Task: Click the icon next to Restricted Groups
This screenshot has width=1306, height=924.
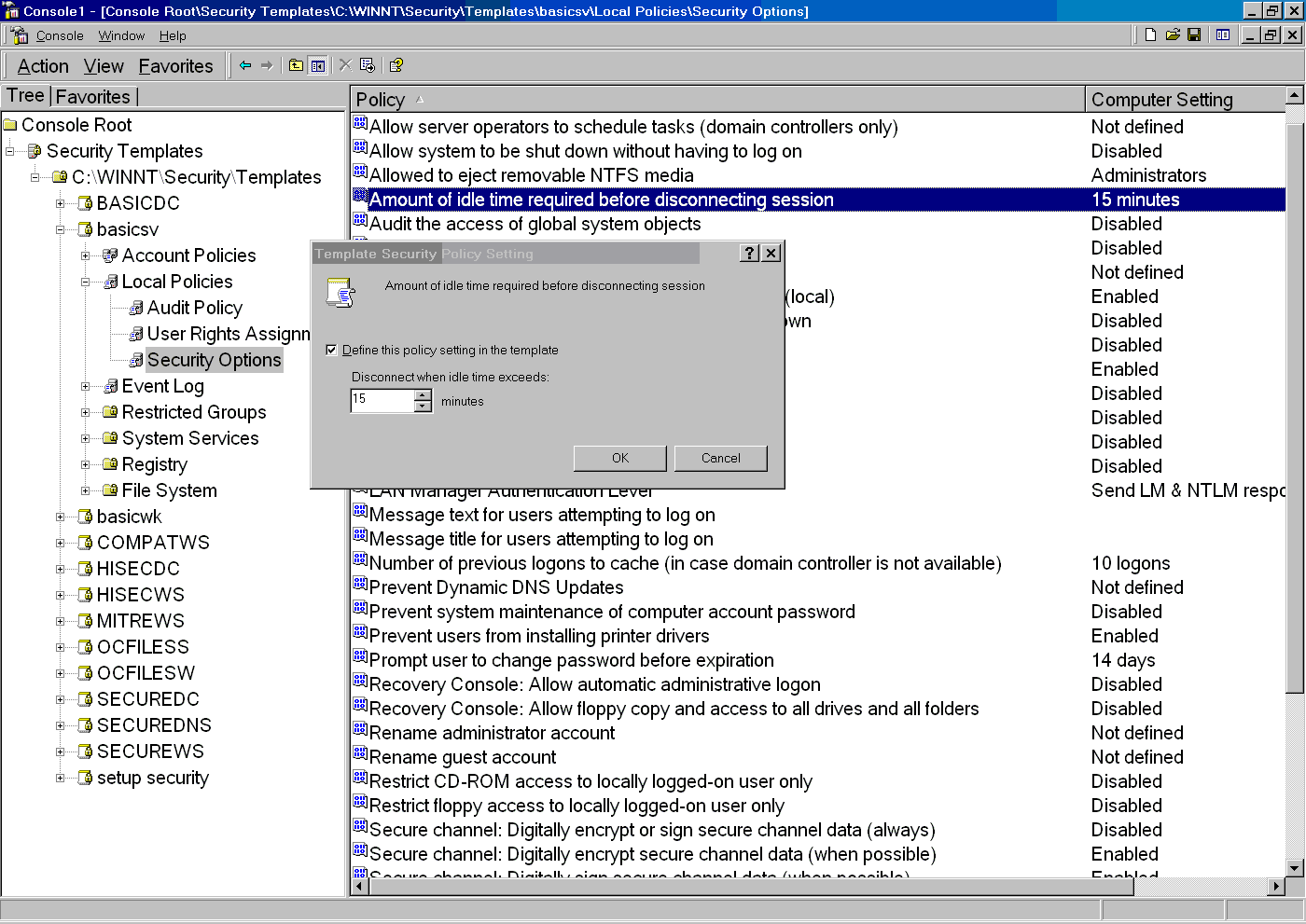Action: (111, 412)
